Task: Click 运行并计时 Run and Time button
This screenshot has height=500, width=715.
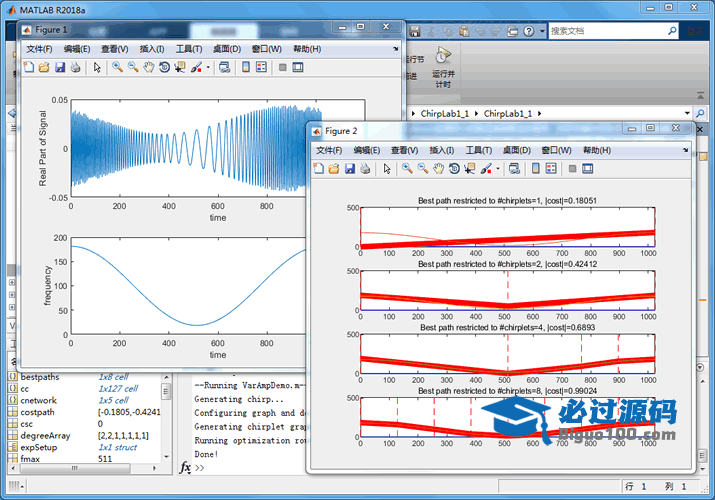Action: (x=443, y=67)
